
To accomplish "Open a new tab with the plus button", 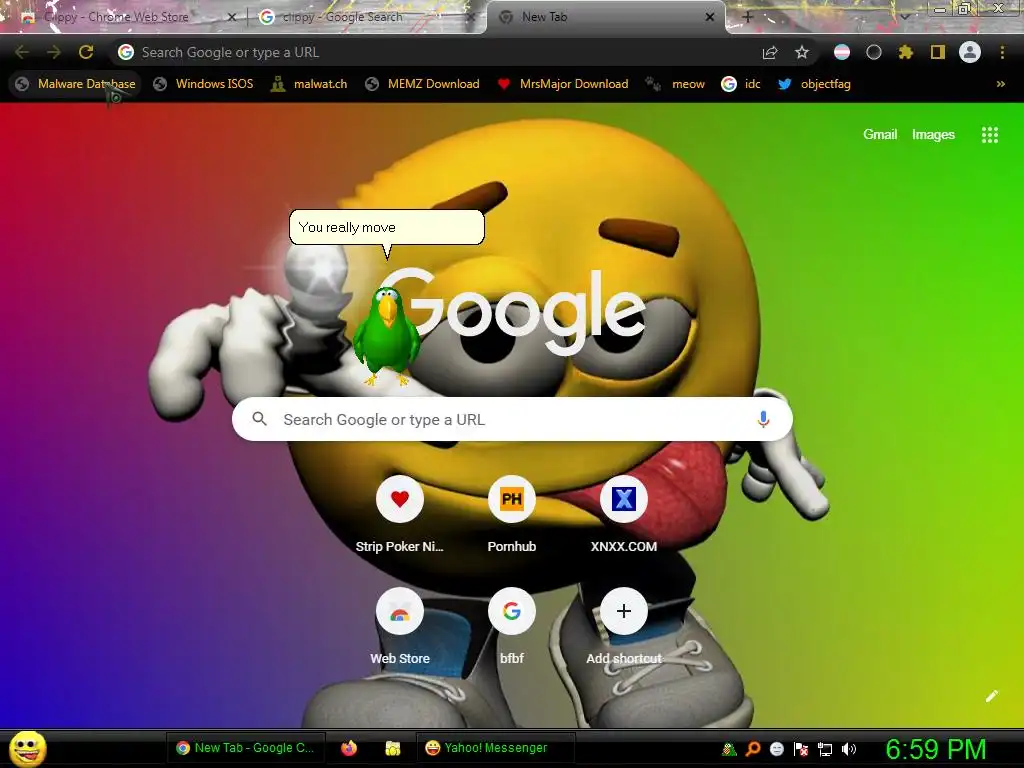I will (x=748, y=17).
